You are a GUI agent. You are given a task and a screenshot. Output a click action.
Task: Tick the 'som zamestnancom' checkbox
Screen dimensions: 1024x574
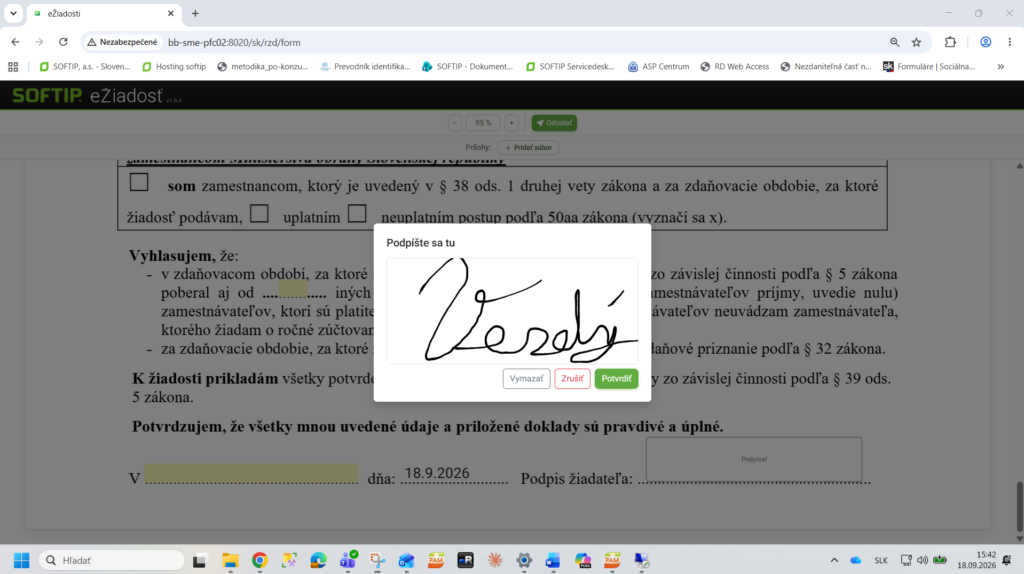(x=139, y=182)
